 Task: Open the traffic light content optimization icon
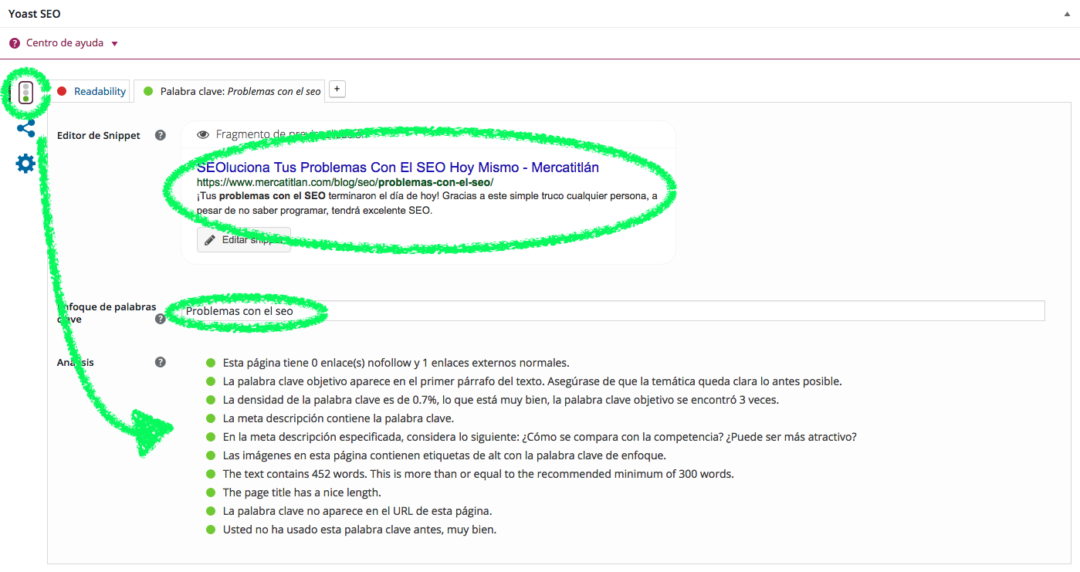click(25, 92)
